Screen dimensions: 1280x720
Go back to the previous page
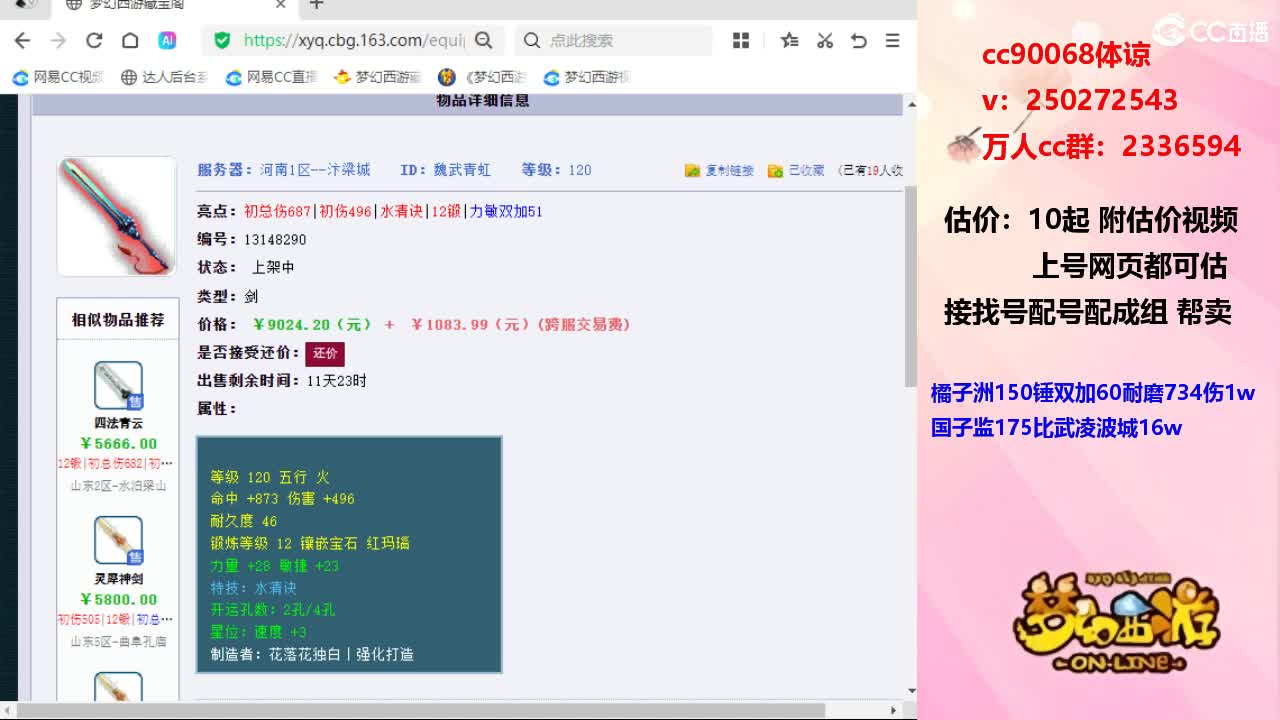click(22, 41)
